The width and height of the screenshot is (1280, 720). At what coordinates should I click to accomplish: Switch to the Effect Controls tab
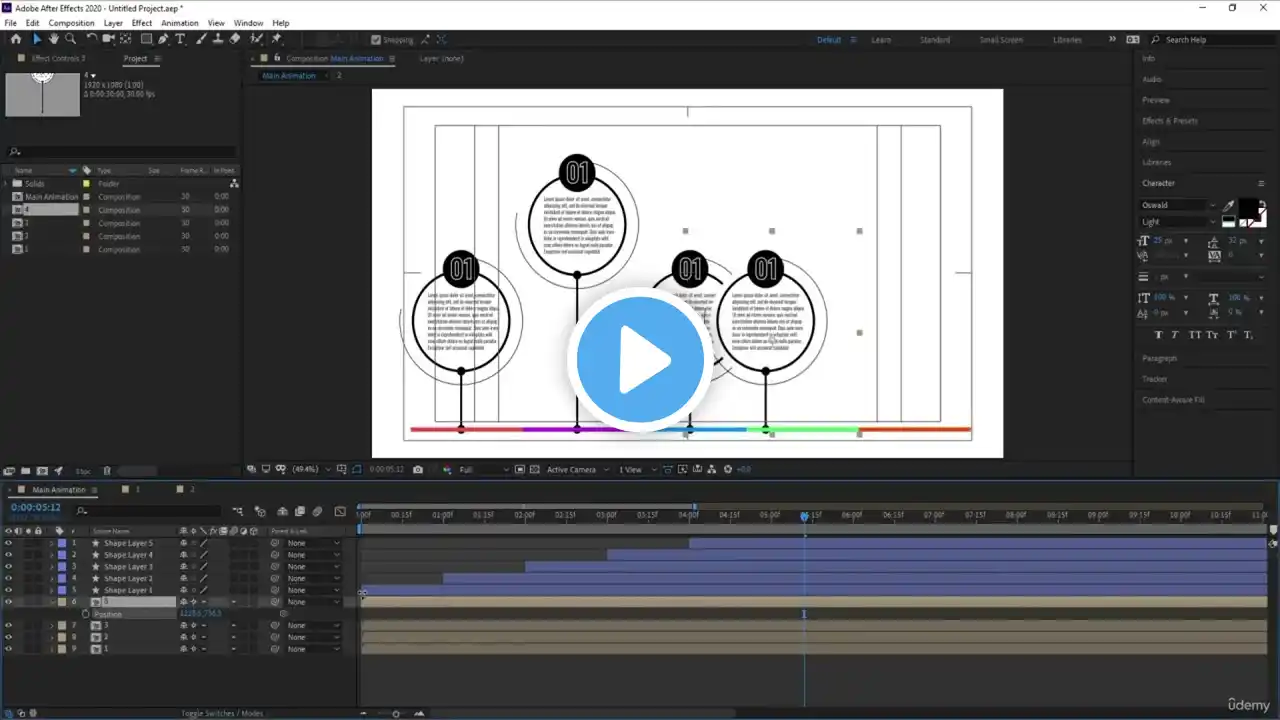[58, 59]
